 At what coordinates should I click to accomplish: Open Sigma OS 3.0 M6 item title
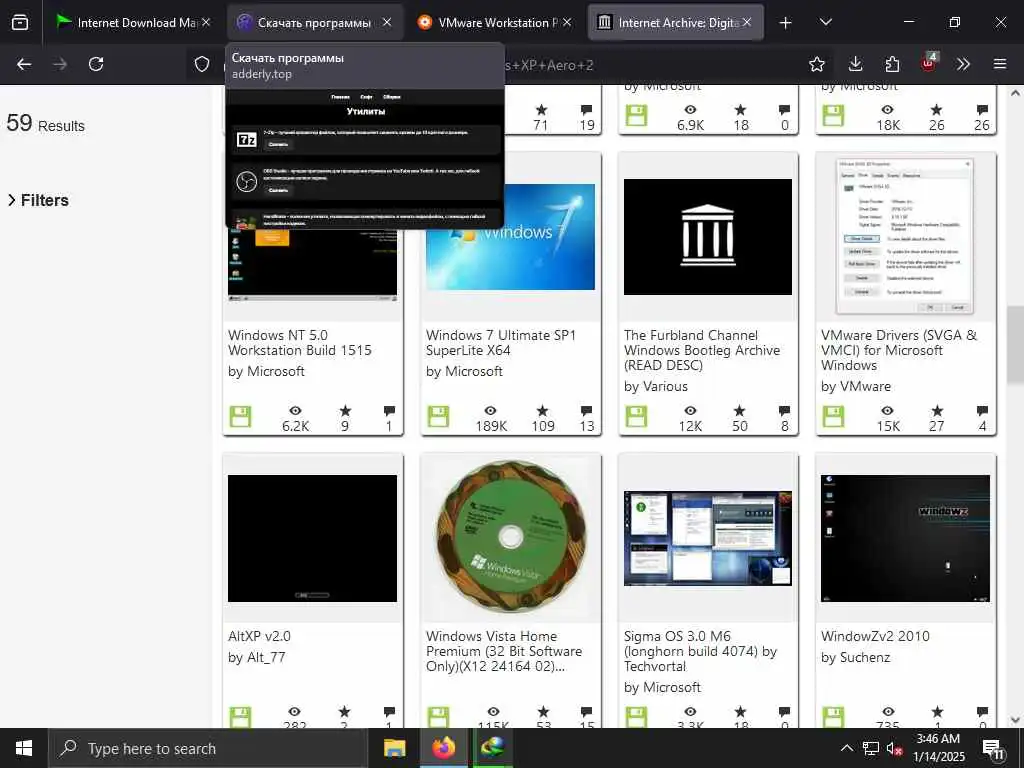click(x=700, y=651)
